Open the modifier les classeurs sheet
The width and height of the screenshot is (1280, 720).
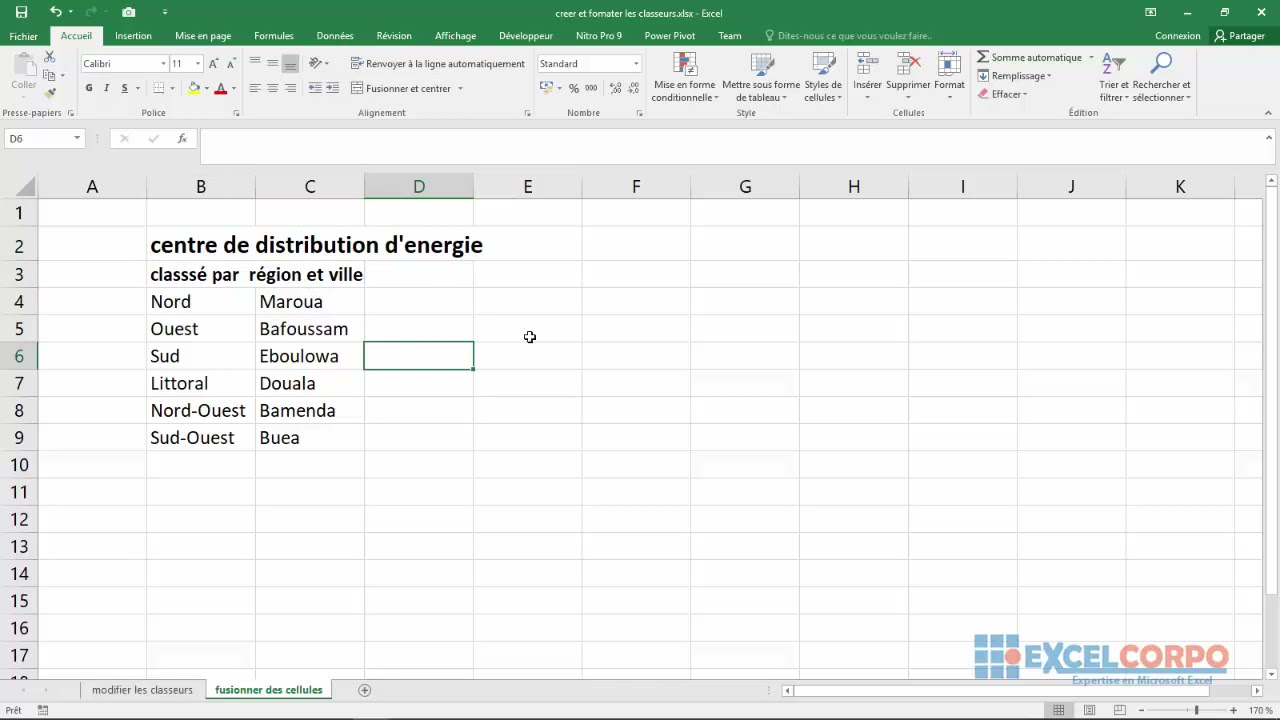[x=142, y=690]
